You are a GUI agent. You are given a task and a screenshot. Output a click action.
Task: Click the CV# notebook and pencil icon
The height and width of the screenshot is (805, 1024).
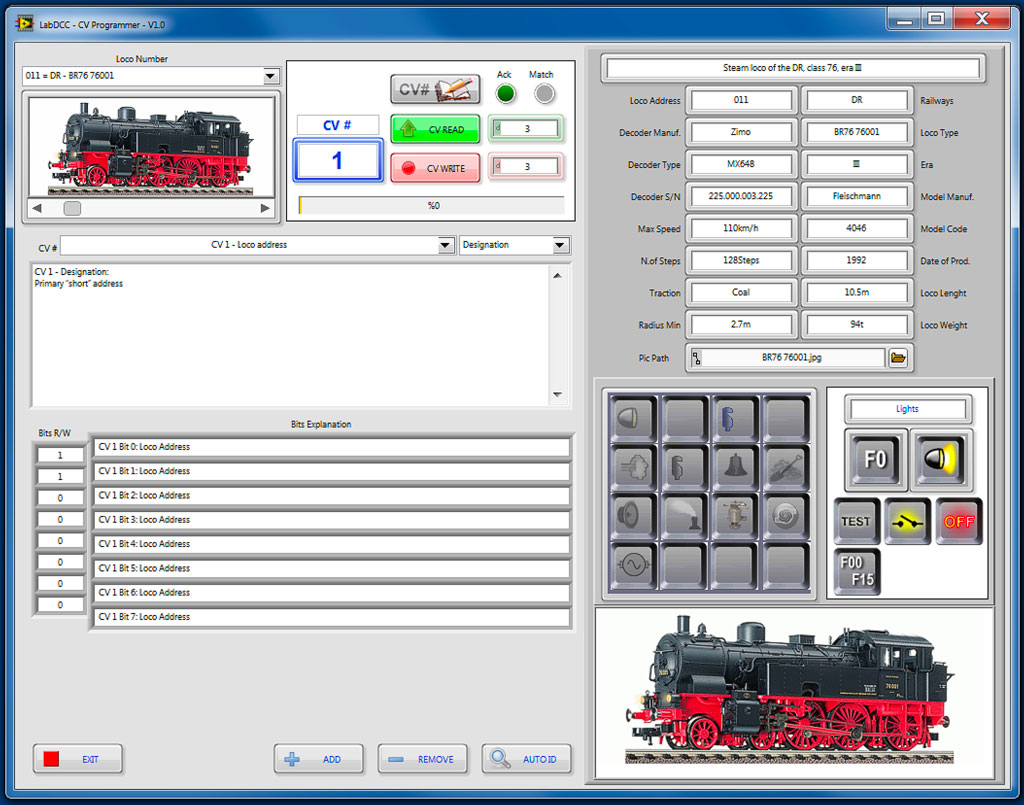tap(435, 89)
